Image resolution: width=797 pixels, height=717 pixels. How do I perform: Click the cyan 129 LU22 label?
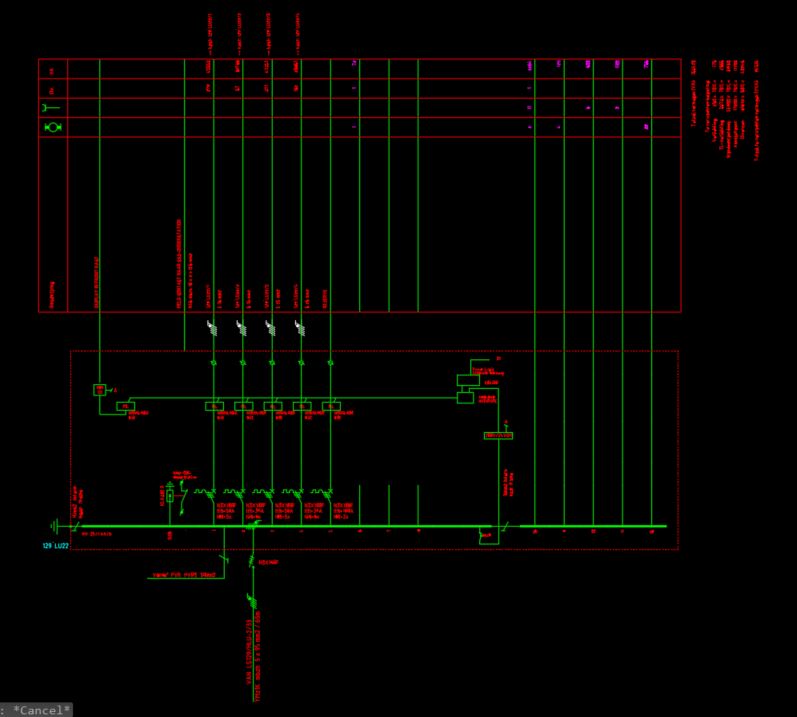55,546
